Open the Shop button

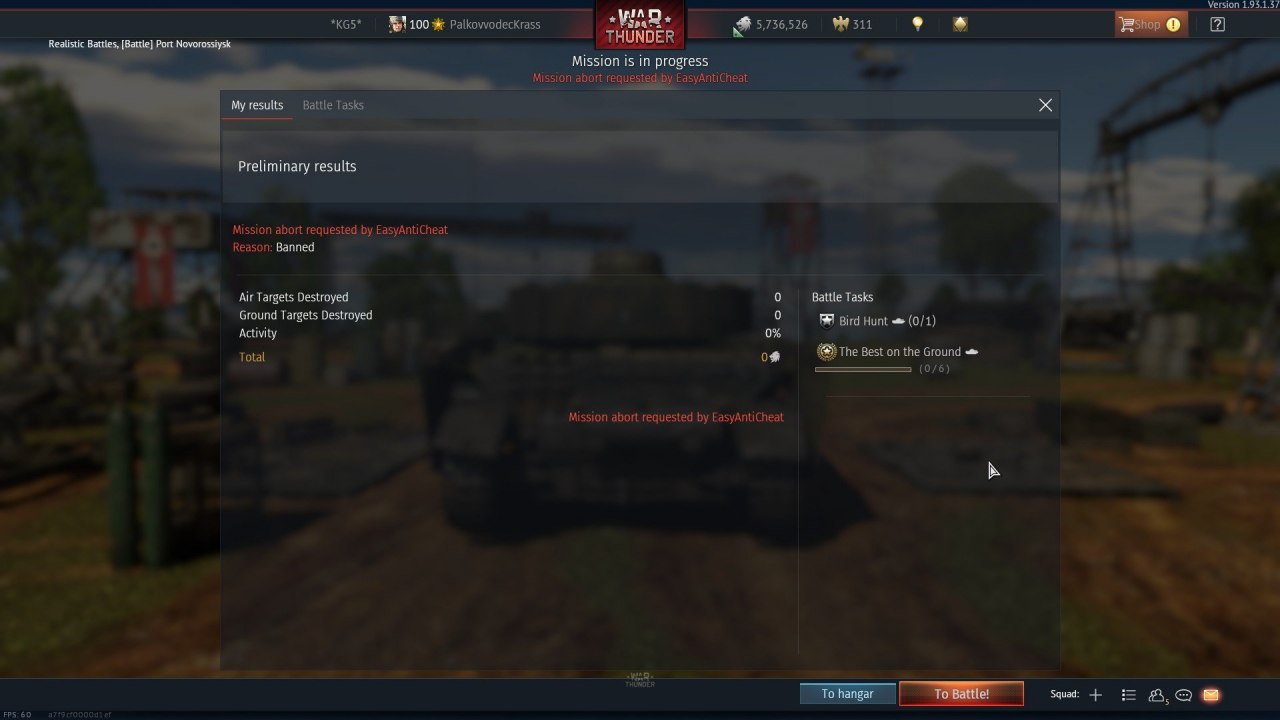click(x=1150, y=25)
